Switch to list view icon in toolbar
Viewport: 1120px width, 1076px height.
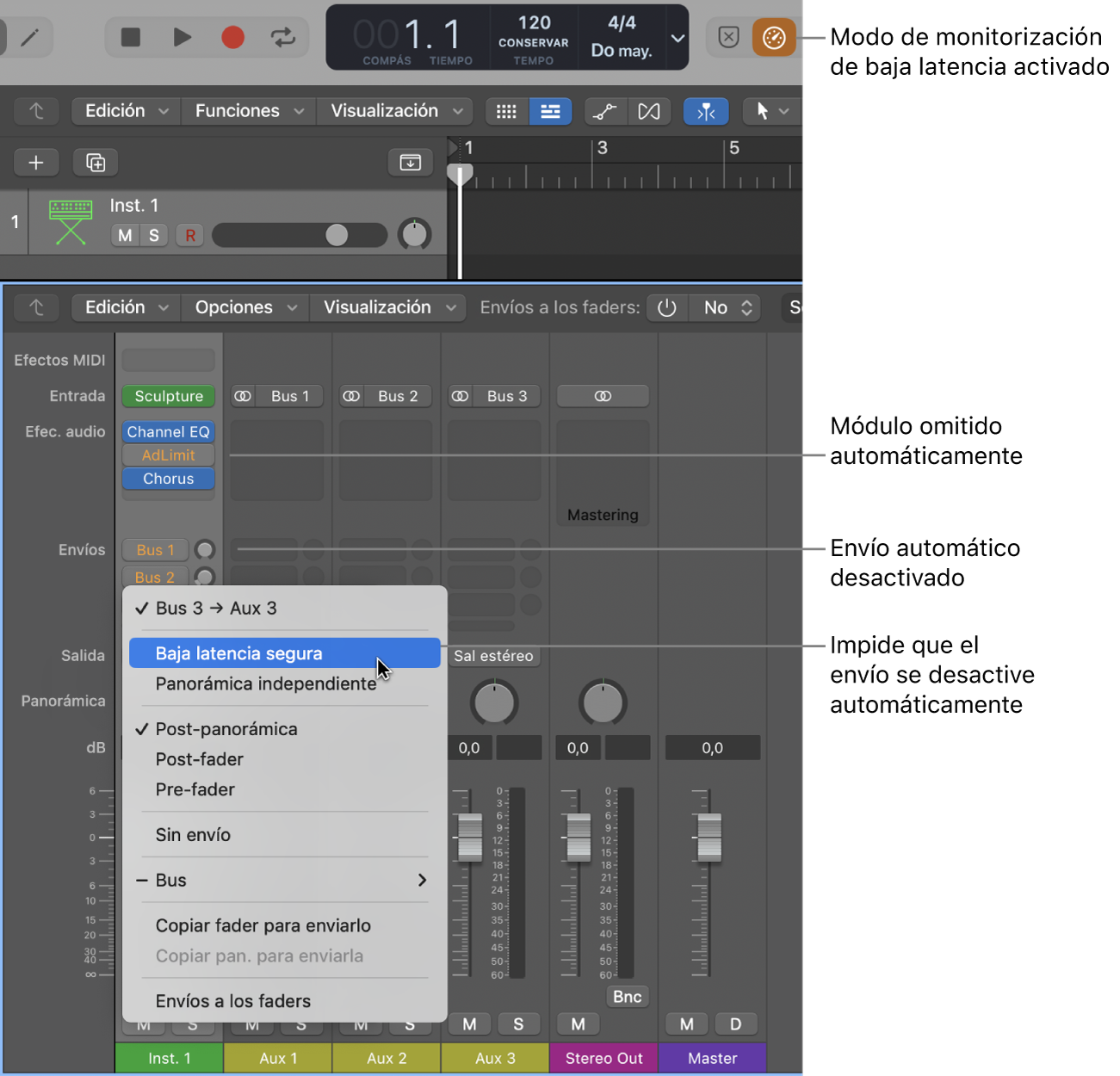[550, 112]
